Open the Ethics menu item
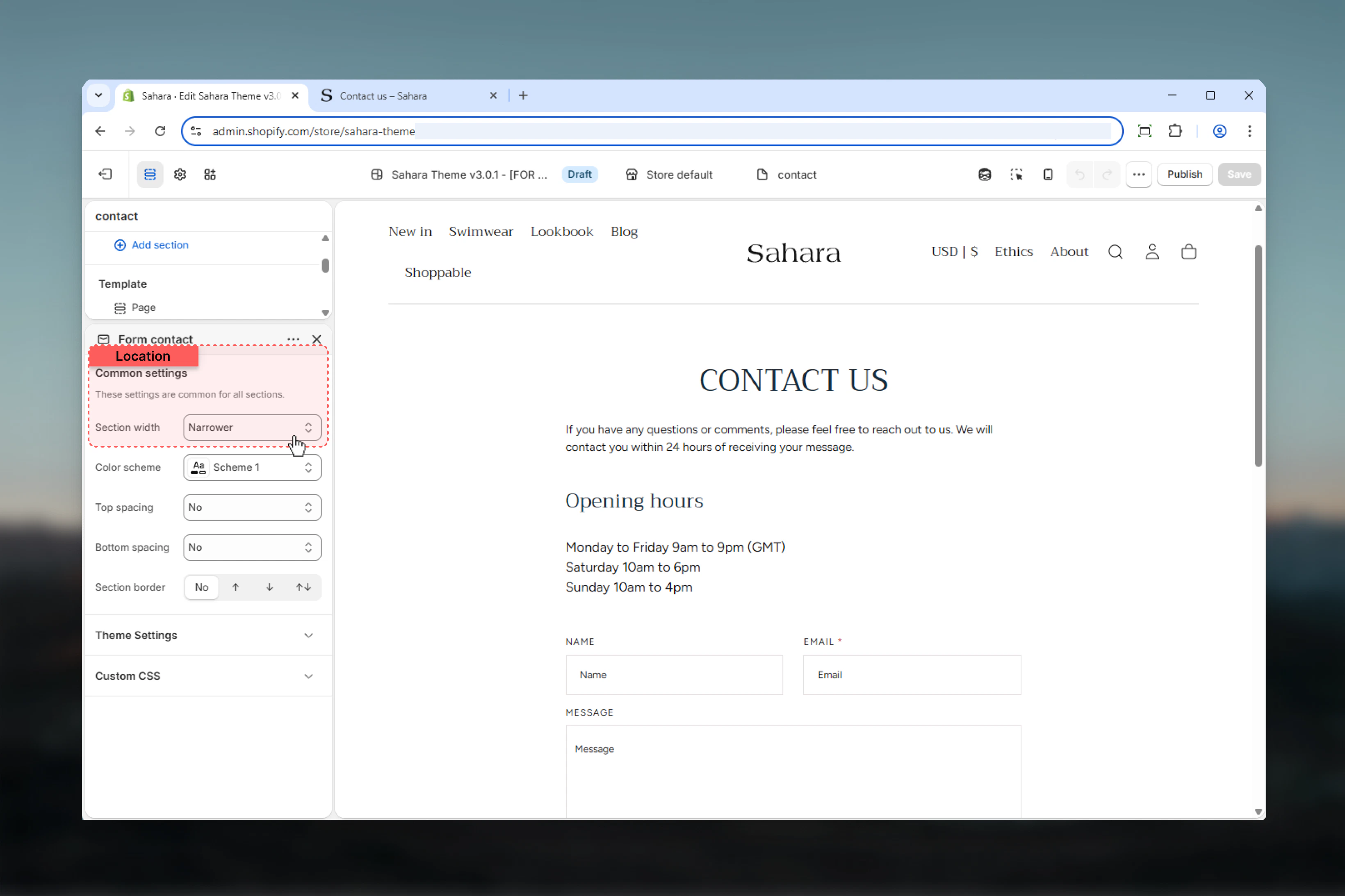 (1014, 252)
